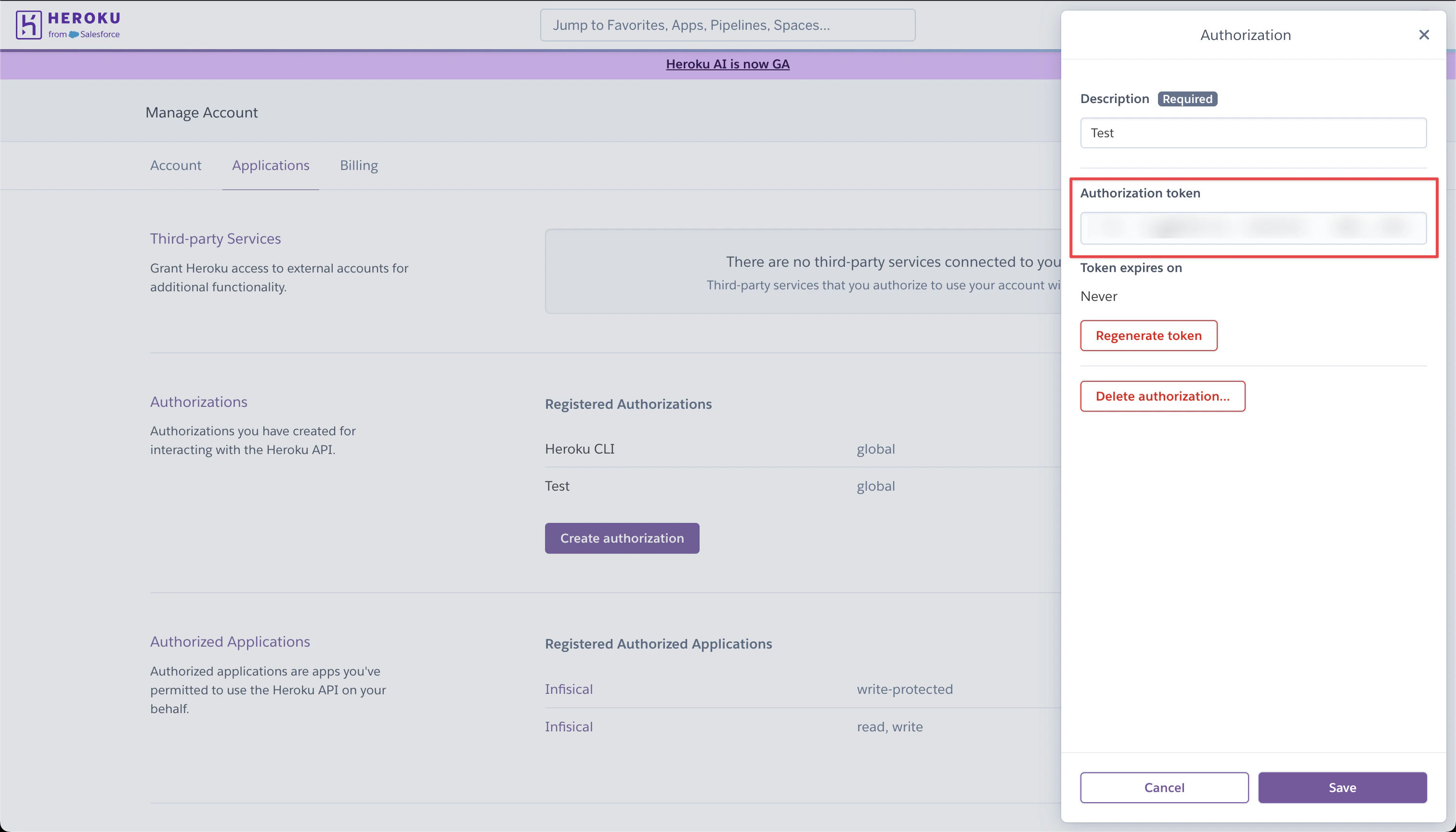Click the Never expiry value
This screenshot has height=832, width=1456.
[x=1098, y=297]
